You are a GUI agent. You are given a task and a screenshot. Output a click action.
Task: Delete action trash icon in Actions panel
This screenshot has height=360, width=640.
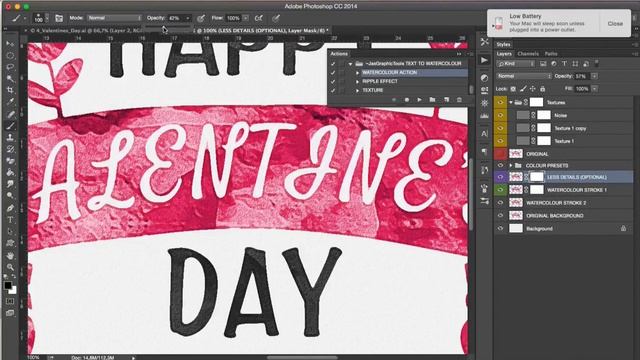[459, 100]
